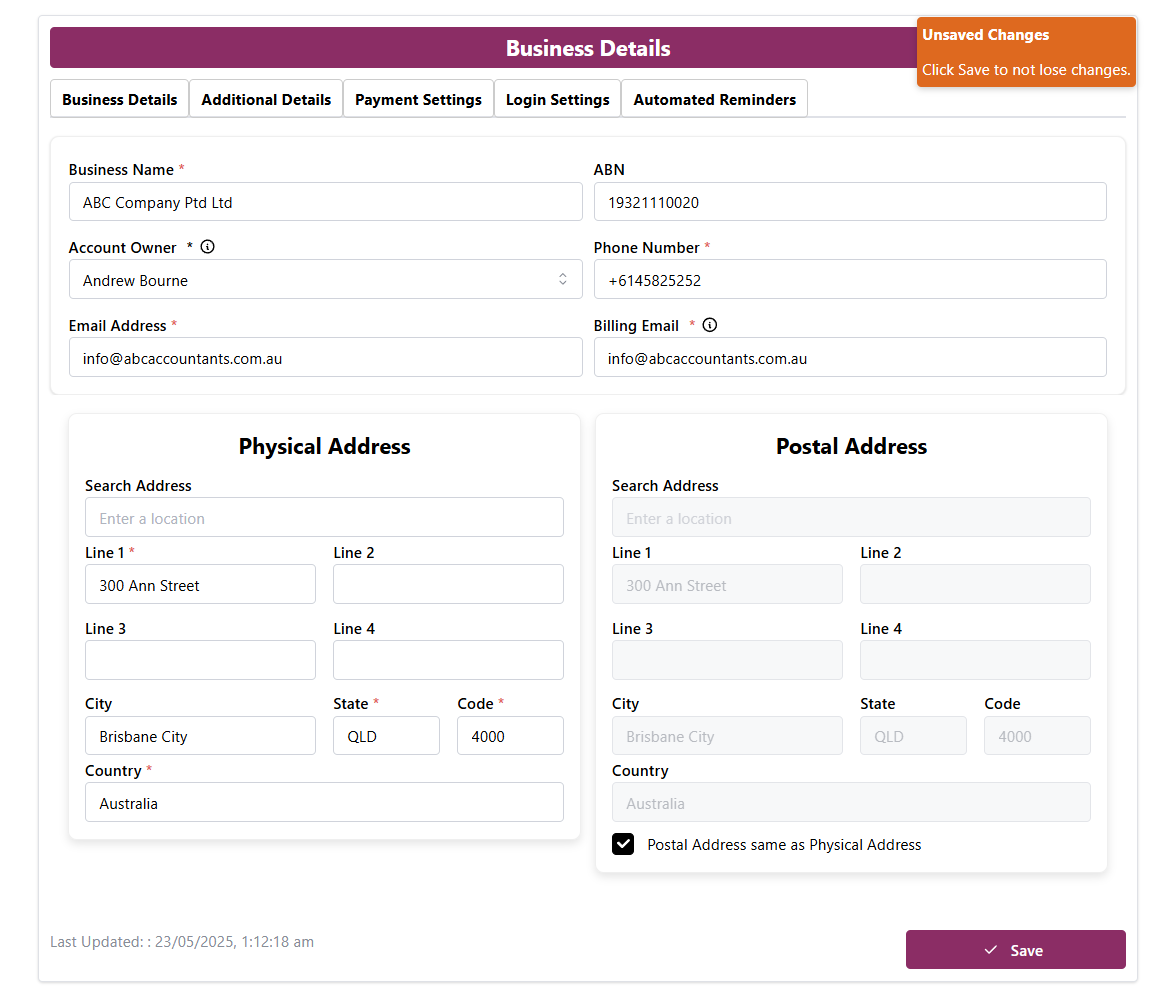Click the info icon beside Account Owner
Viewport: 1166px width, 1006px height.
(207, 247)
